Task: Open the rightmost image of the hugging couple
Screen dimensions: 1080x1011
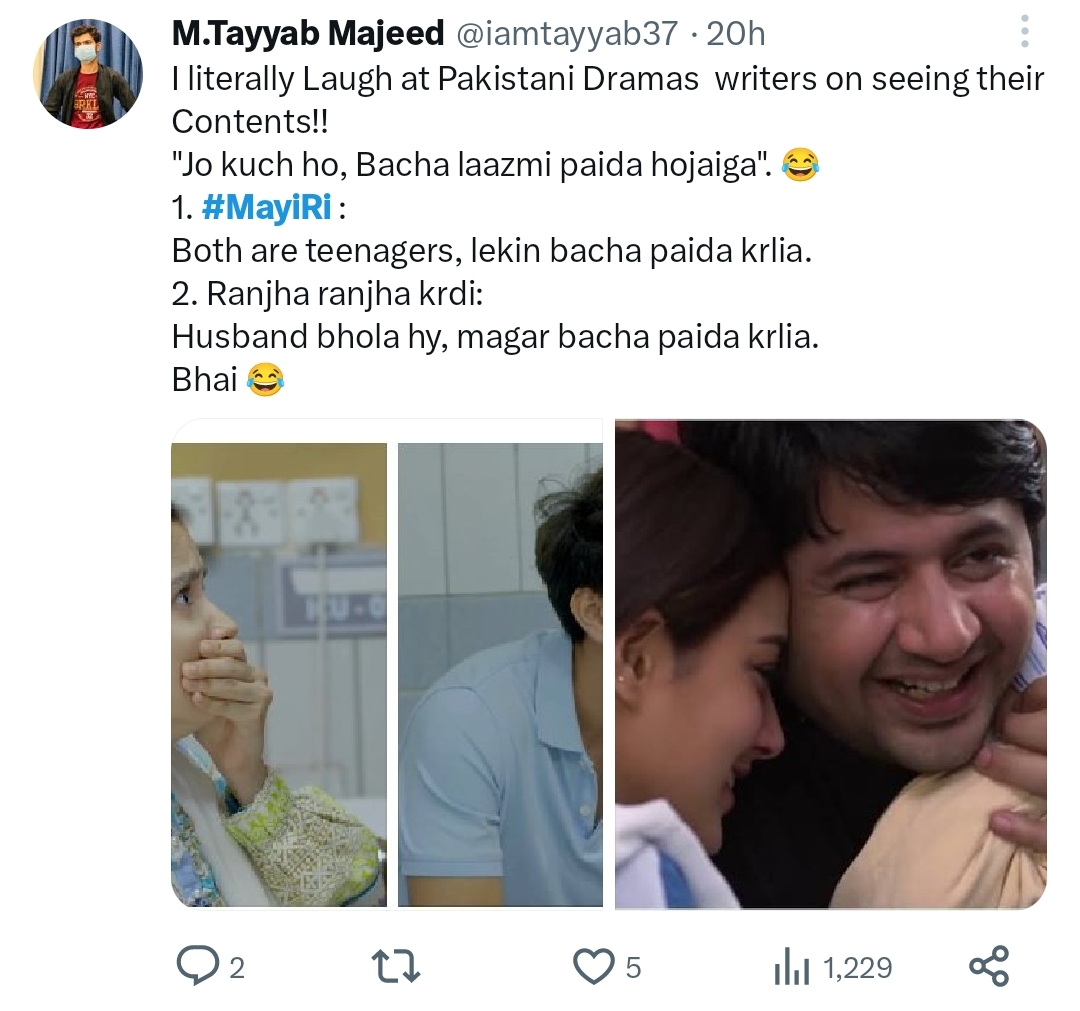Action: tap(830, 665)
